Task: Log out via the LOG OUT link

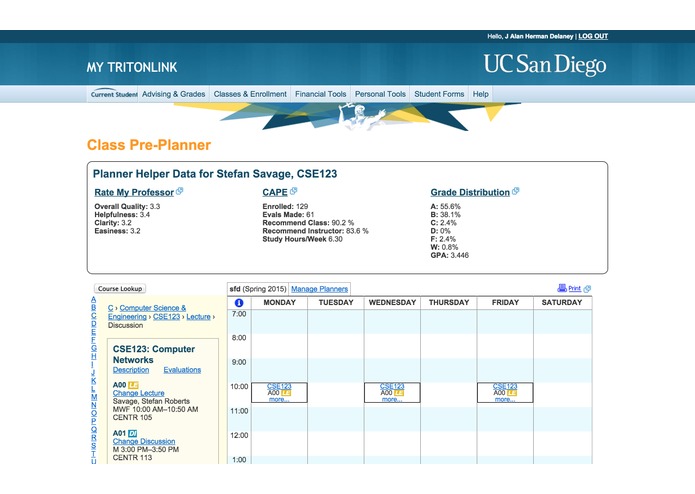Action: click(x=593, y=36)
